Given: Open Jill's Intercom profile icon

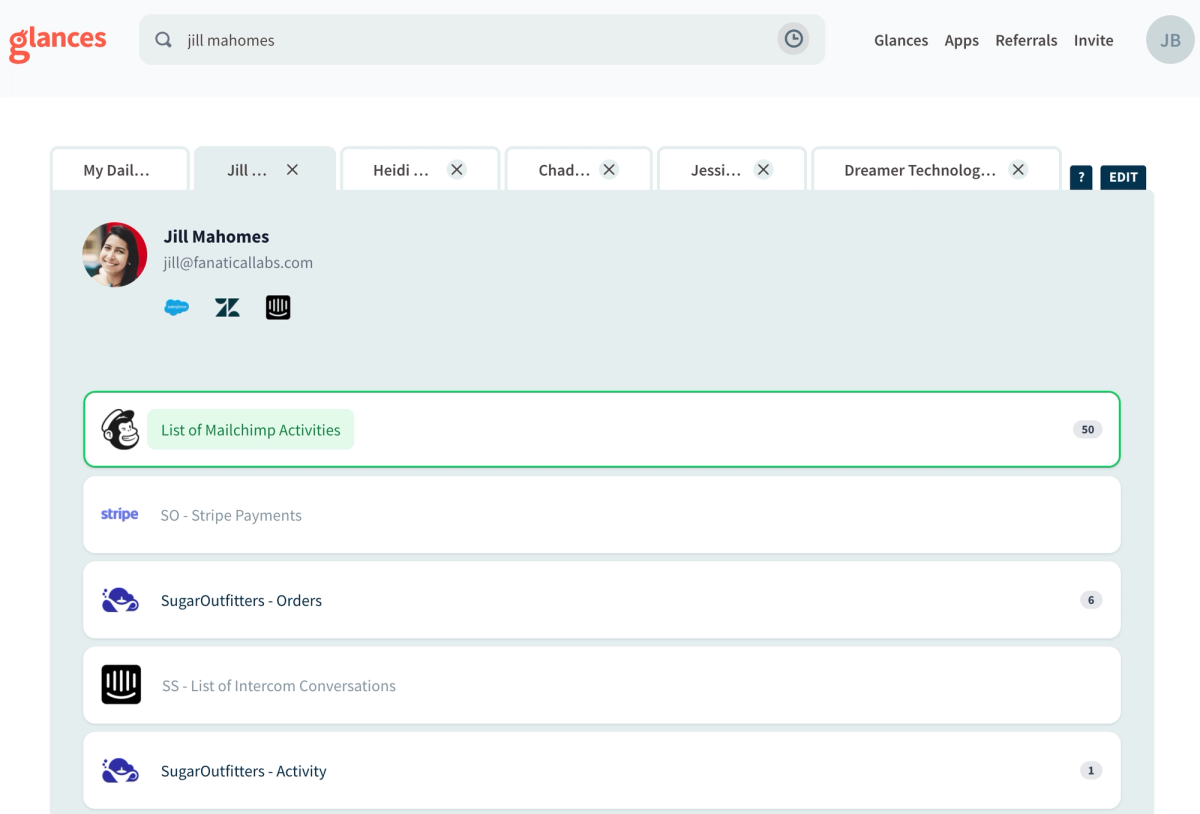Looking at the screenshot, I should pyautogui.click(x=278, y=307).
